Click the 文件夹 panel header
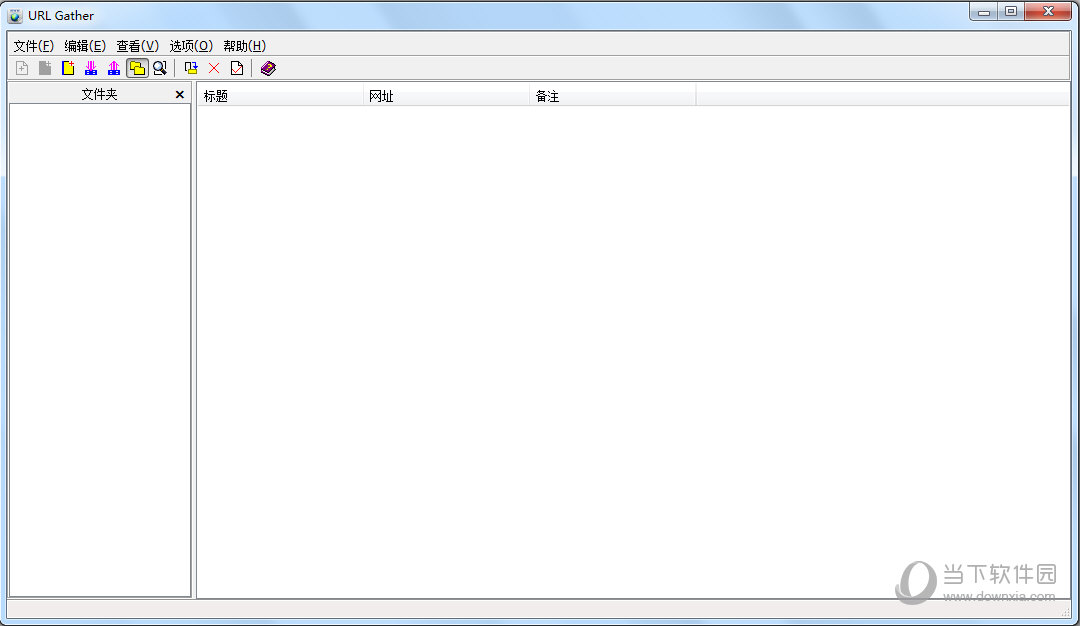The height and width of the screenshot is (626, 1080). [x=99, y=94]
